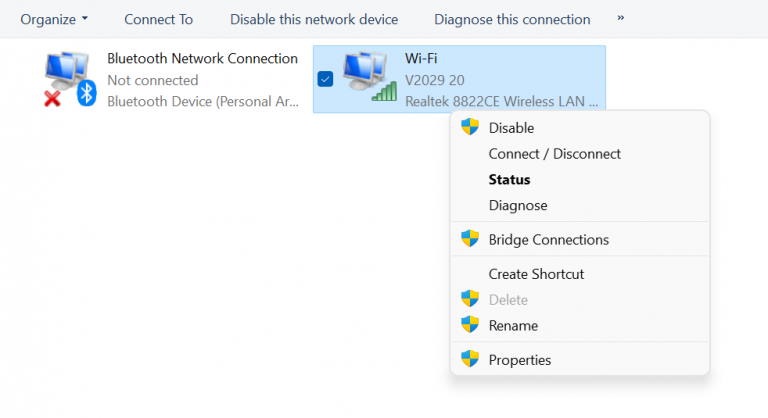This screenshot has height=418, width=768.
Task: Click the shield icon next to Disable
Action: pos(470,127)
